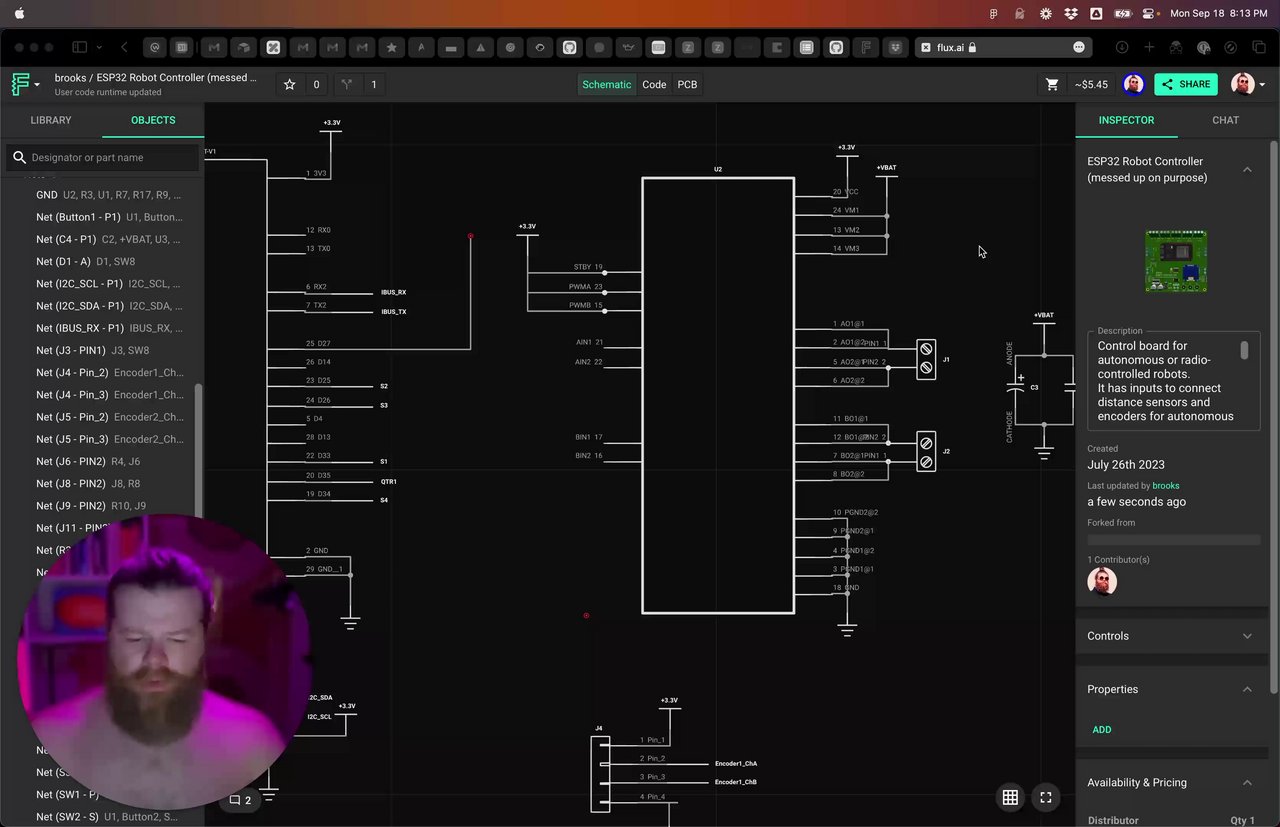This screenshot has width=1280, height=827.
Task: Click the fork icon next to count 1
Action: pyautogui.click(x=347, y=85)
